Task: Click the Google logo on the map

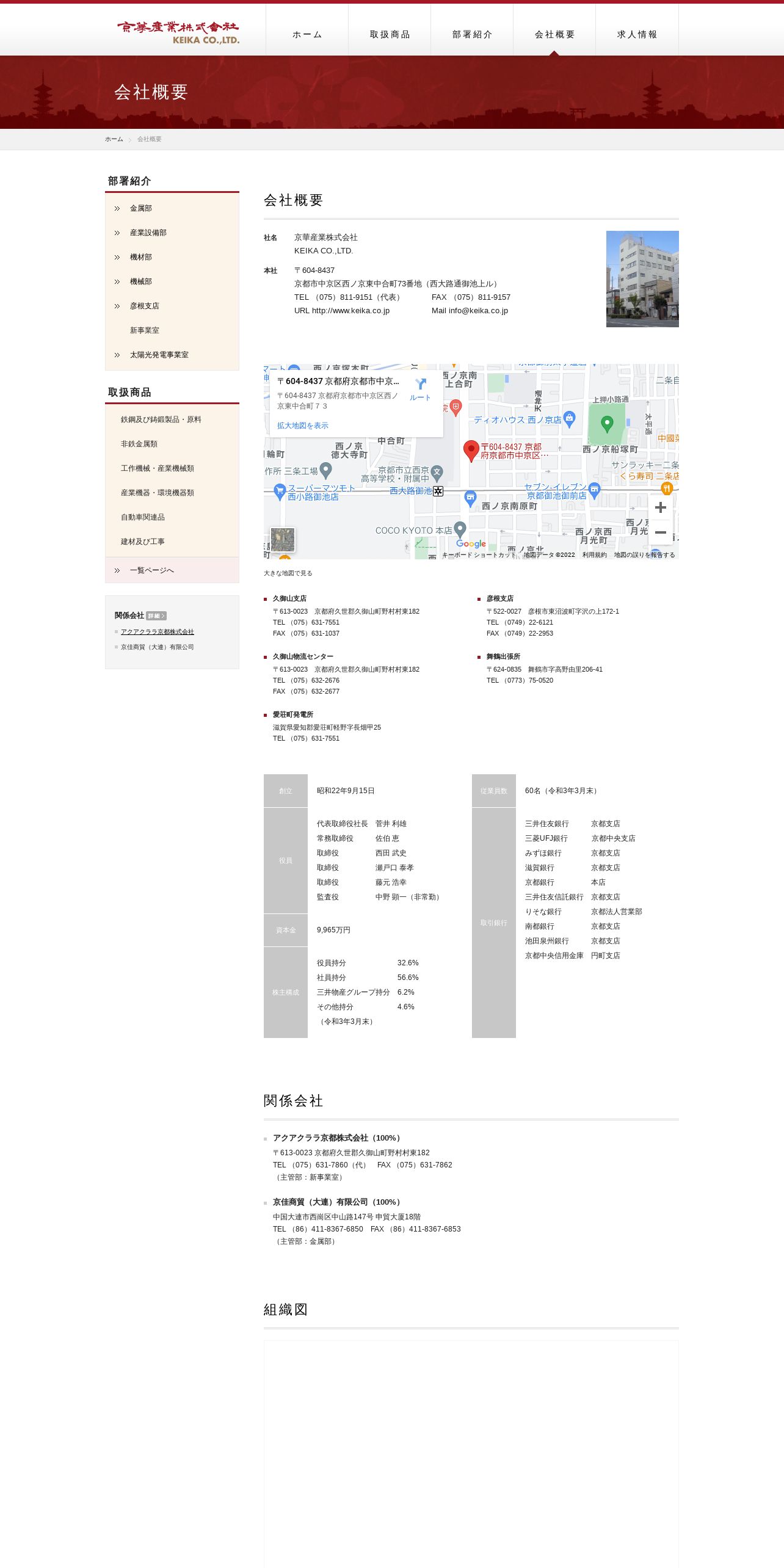Action: 471,543
